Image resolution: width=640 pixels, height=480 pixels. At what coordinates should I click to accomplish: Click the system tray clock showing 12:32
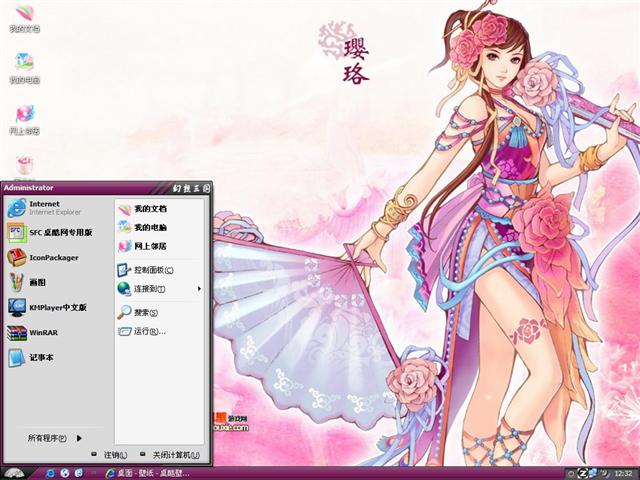click(x=623, y=472)
